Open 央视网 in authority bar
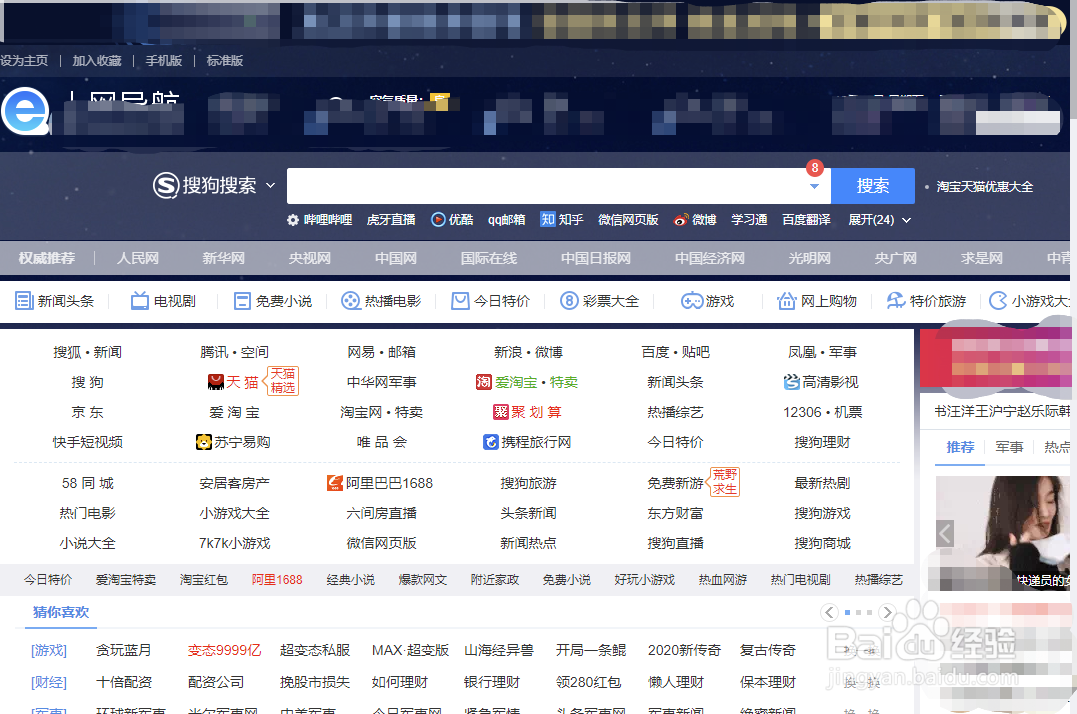 310,258
